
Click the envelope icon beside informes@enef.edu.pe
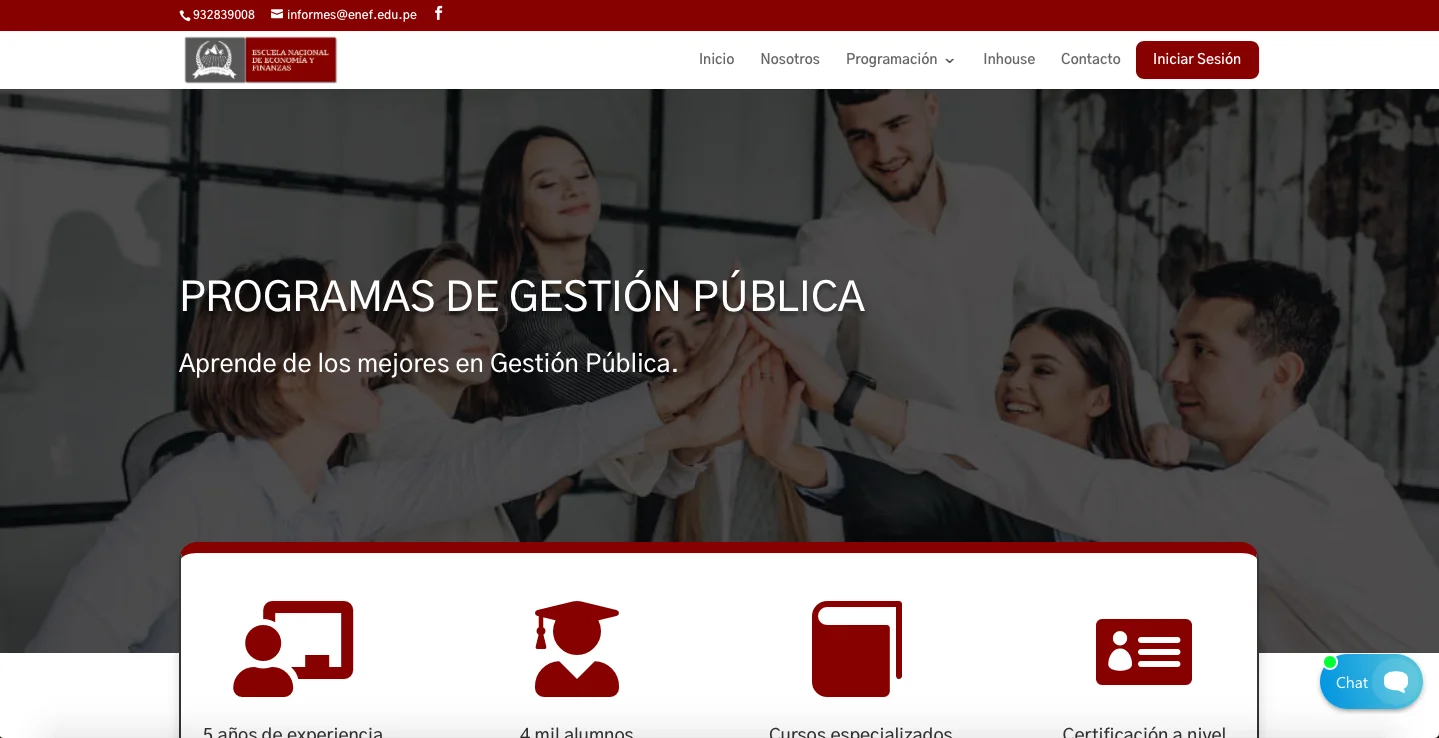coord(277,14)
